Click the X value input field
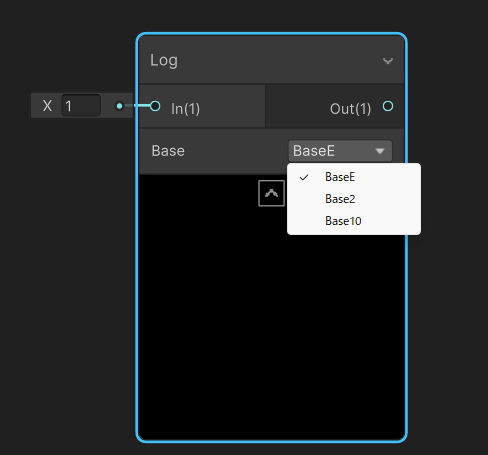488x455 pixels. pyautogui.click(x=81, y=106)
